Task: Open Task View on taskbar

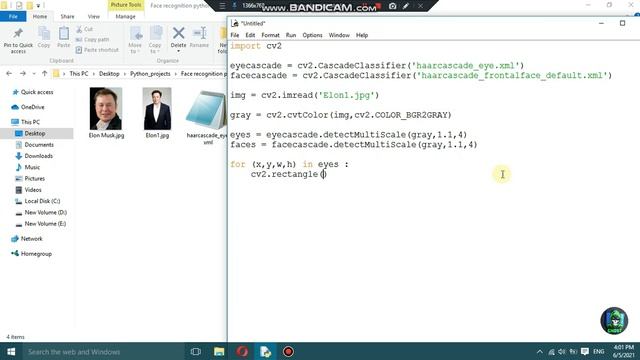Action: [x=196, y=351]
